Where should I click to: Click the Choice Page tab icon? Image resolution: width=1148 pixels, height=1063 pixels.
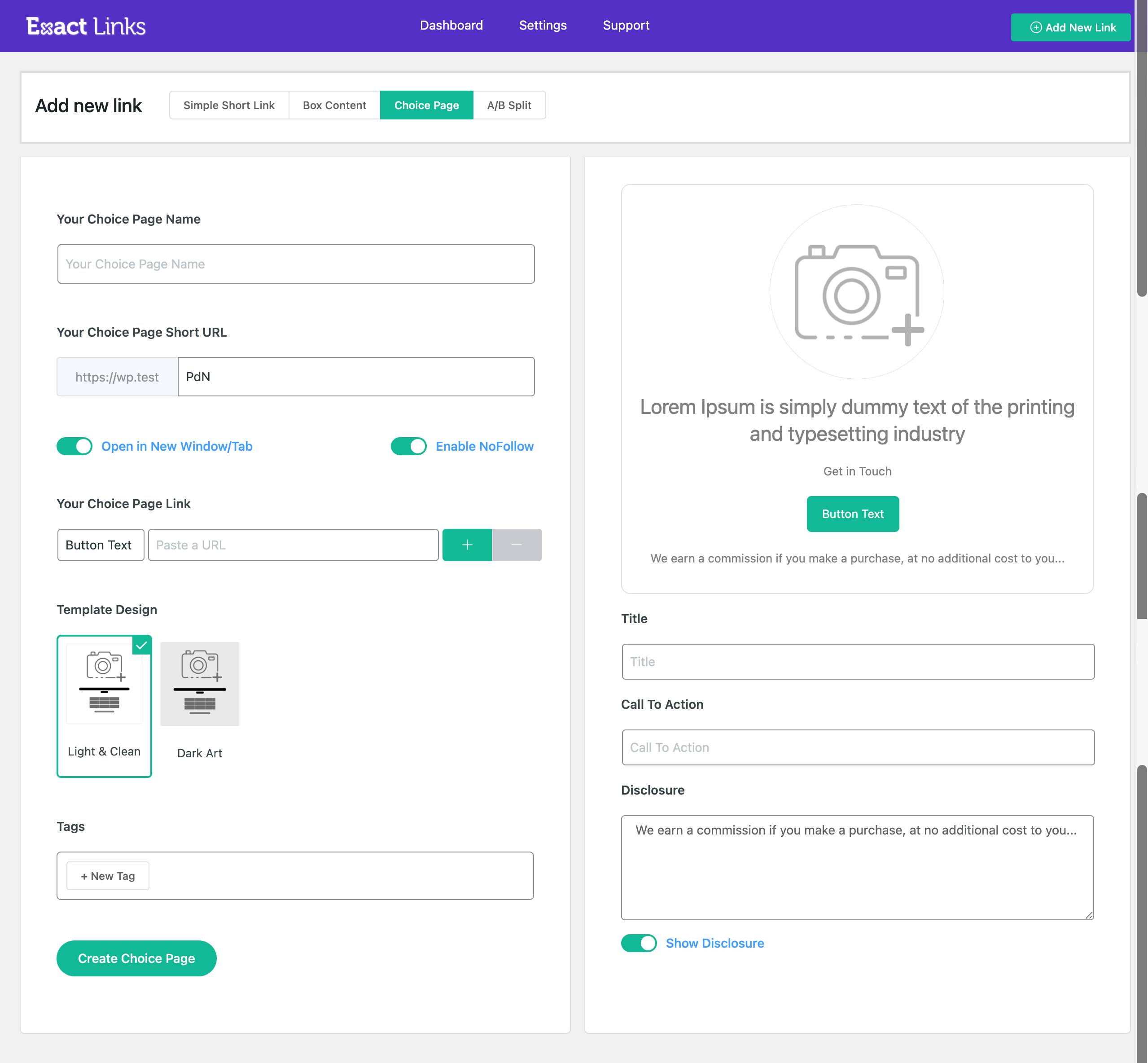pos(426,105)
